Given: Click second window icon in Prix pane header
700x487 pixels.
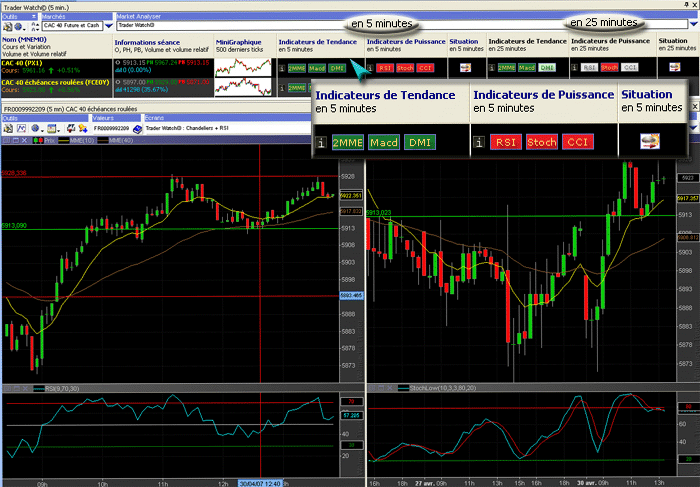Looking at the screenshot, I should (x=15, y=141).
